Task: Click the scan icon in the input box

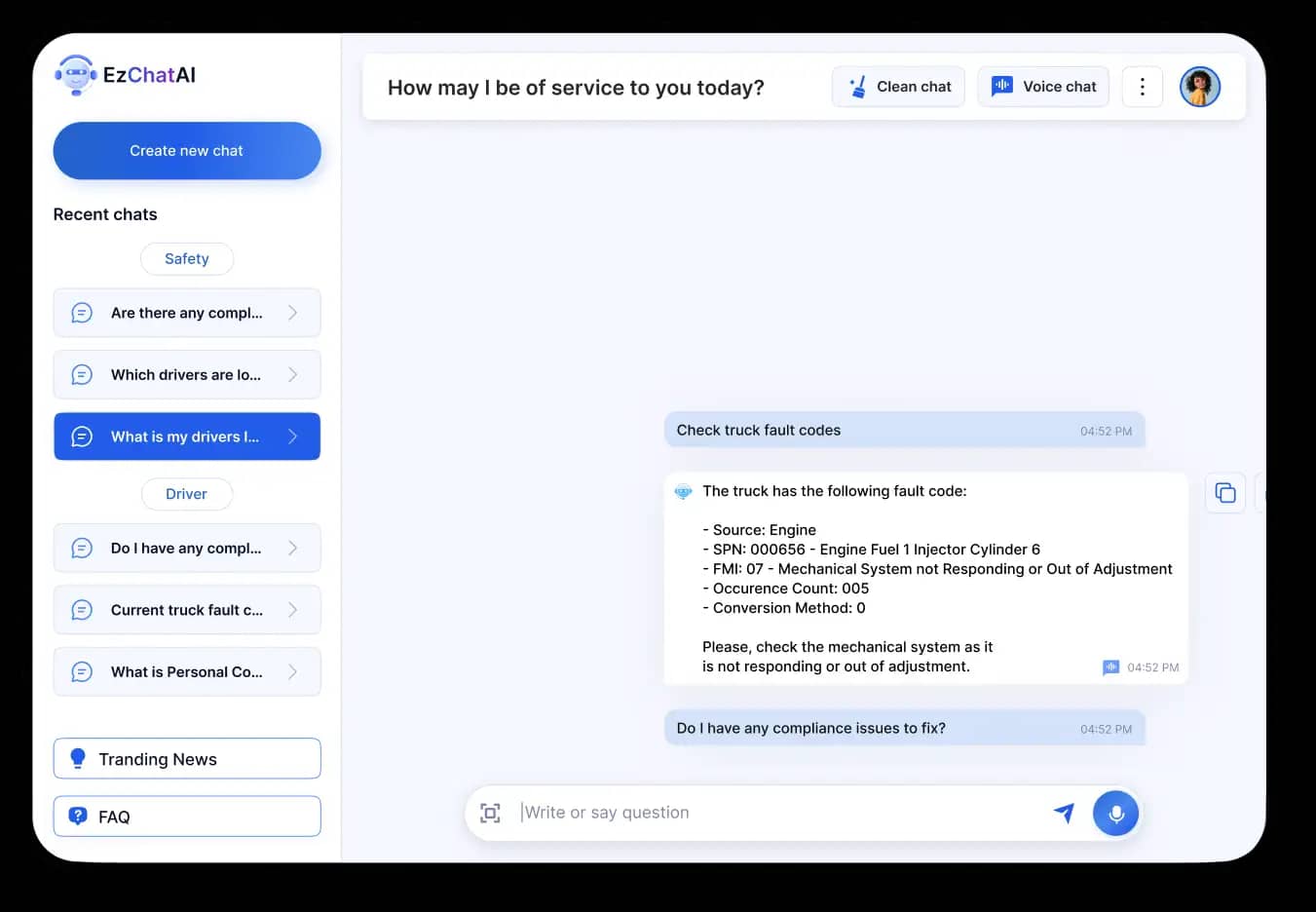Action: click(491, 813)
